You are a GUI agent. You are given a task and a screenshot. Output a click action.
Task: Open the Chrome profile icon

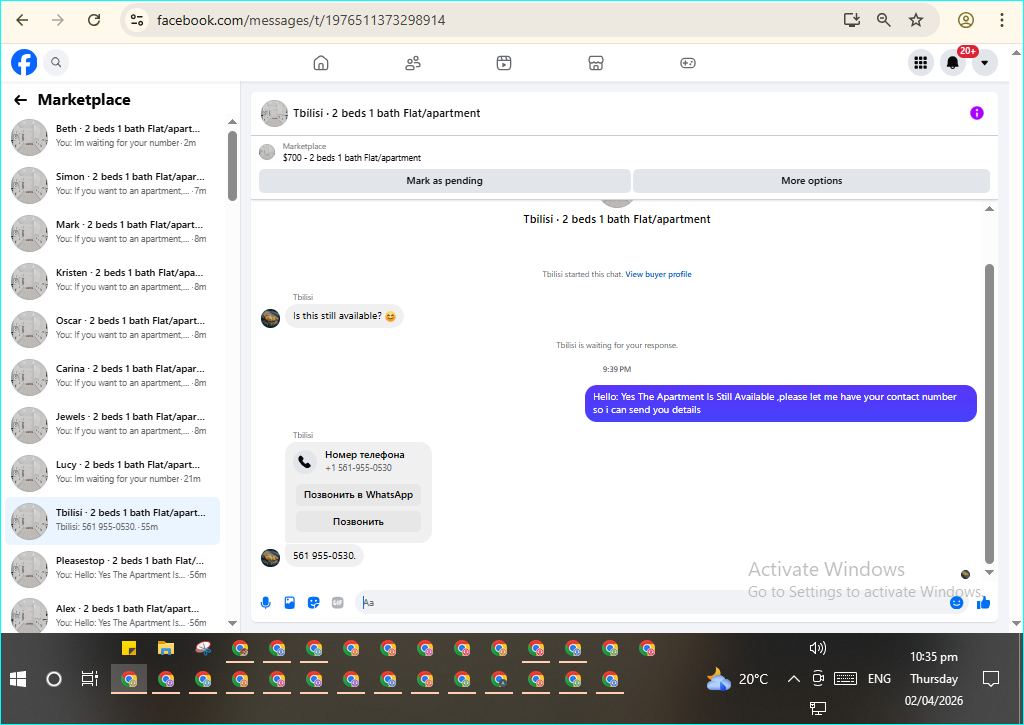966,20
